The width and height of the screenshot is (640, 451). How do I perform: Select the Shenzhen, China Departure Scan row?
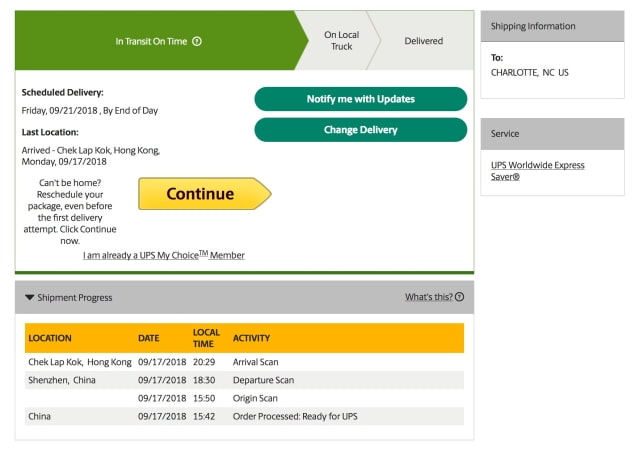[244, 380]
